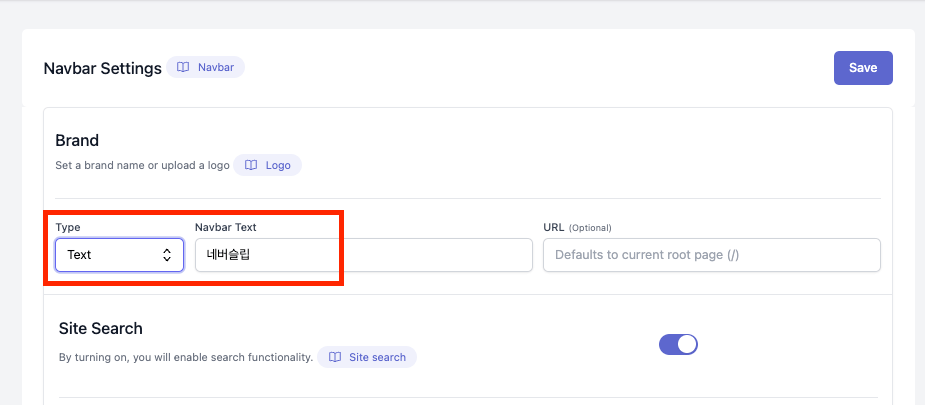The image size is (925, 405).
Task: Click the Site Search heading
Action: 101,328
